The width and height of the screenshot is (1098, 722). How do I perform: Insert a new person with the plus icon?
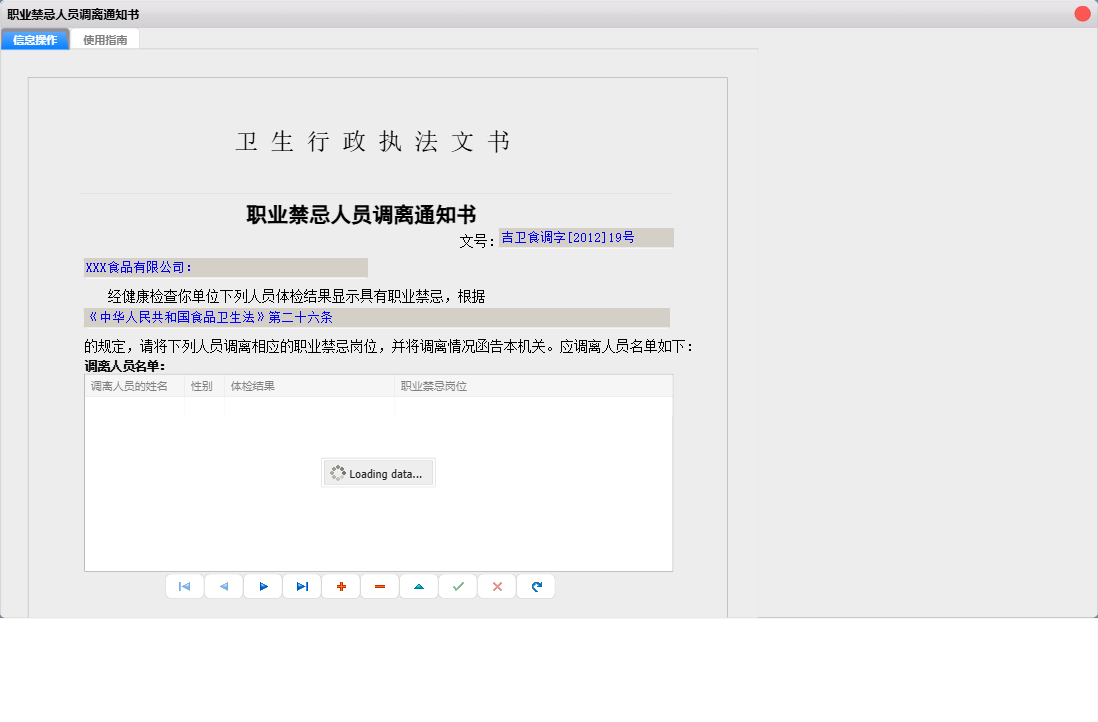coord(340,586)
